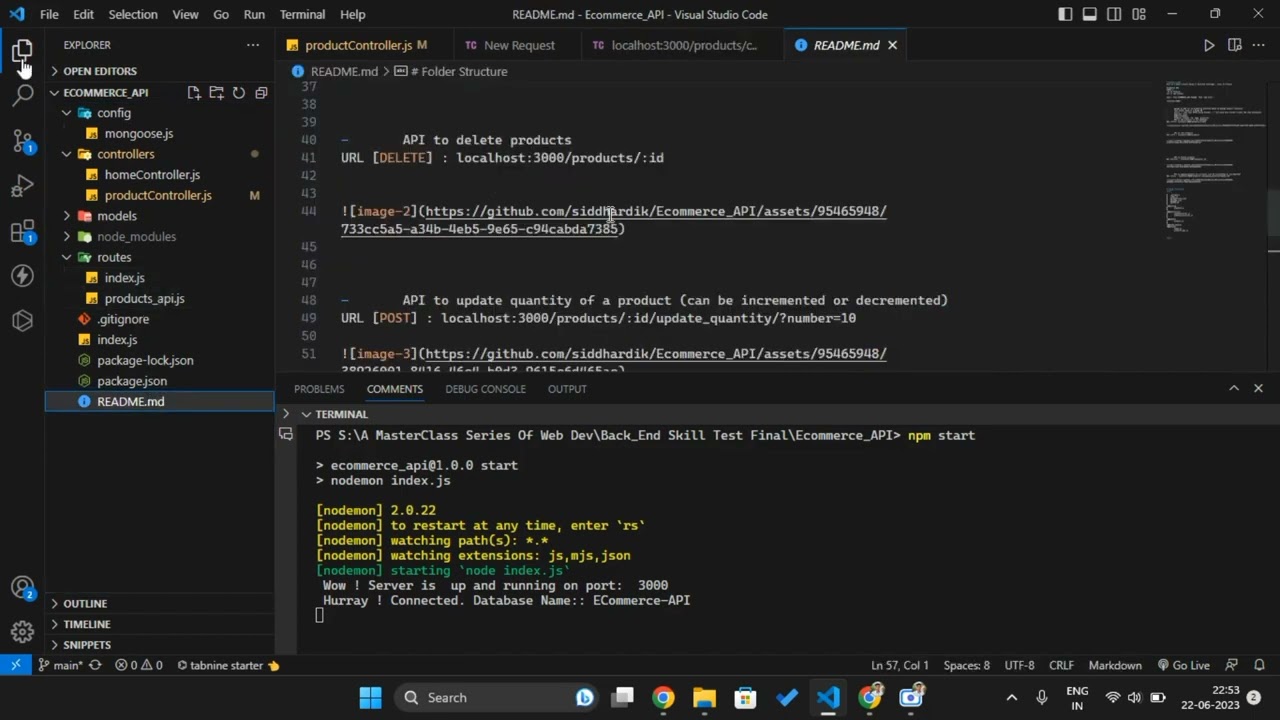
Task: Expand the node_modules folder
Action: [x=67, y=237]
